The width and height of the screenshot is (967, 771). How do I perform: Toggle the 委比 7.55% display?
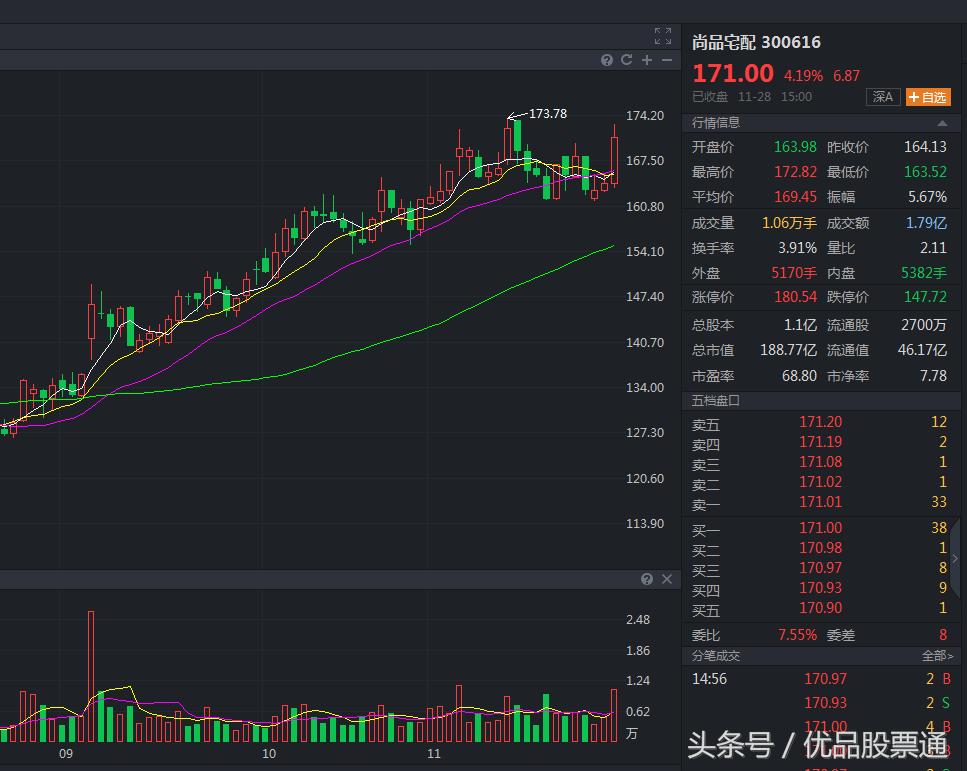click(x=795, y=634)
